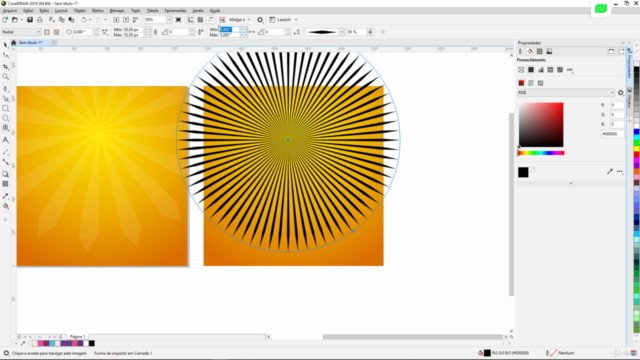
Task: Open the Options gear icon in toolbar
Action: coord(260,20)
